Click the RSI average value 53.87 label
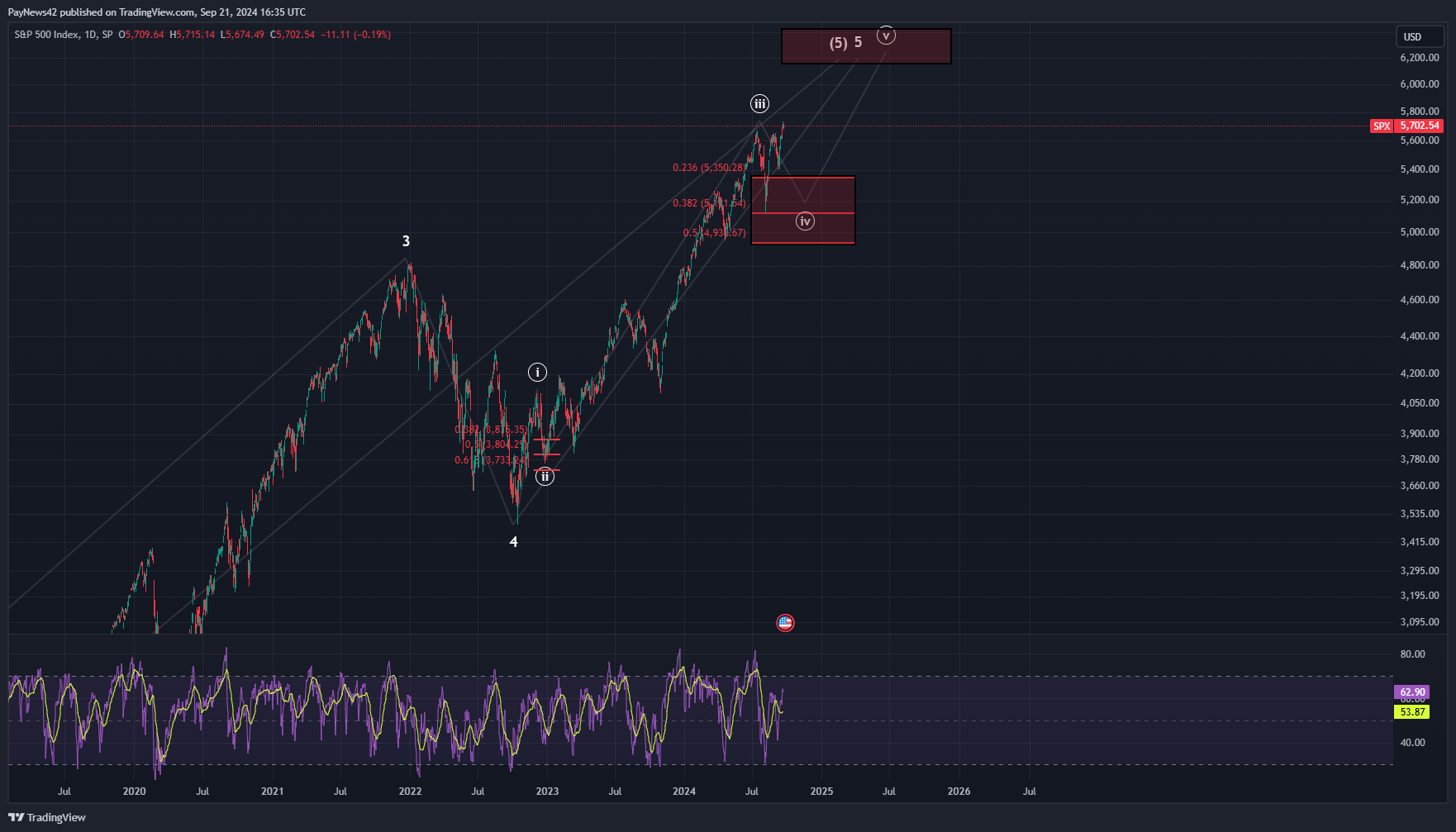The width and height of the screenshot is (1456, 832). point(1411,711)
